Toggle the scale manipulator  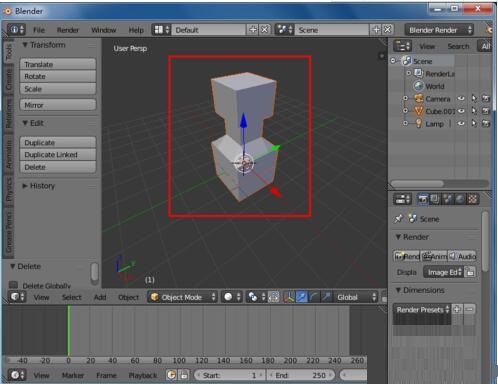click(x=326, y=297)
